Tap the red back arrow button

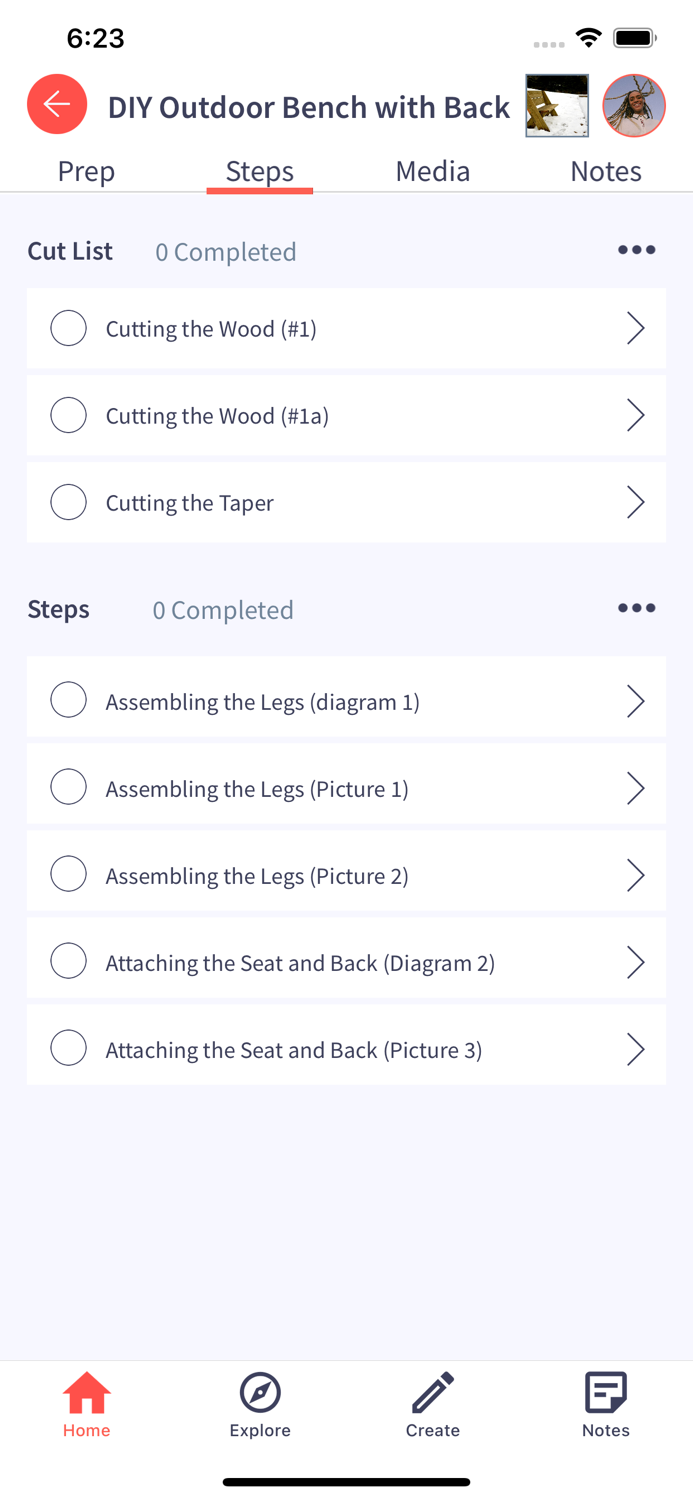(x=57, y=104)
